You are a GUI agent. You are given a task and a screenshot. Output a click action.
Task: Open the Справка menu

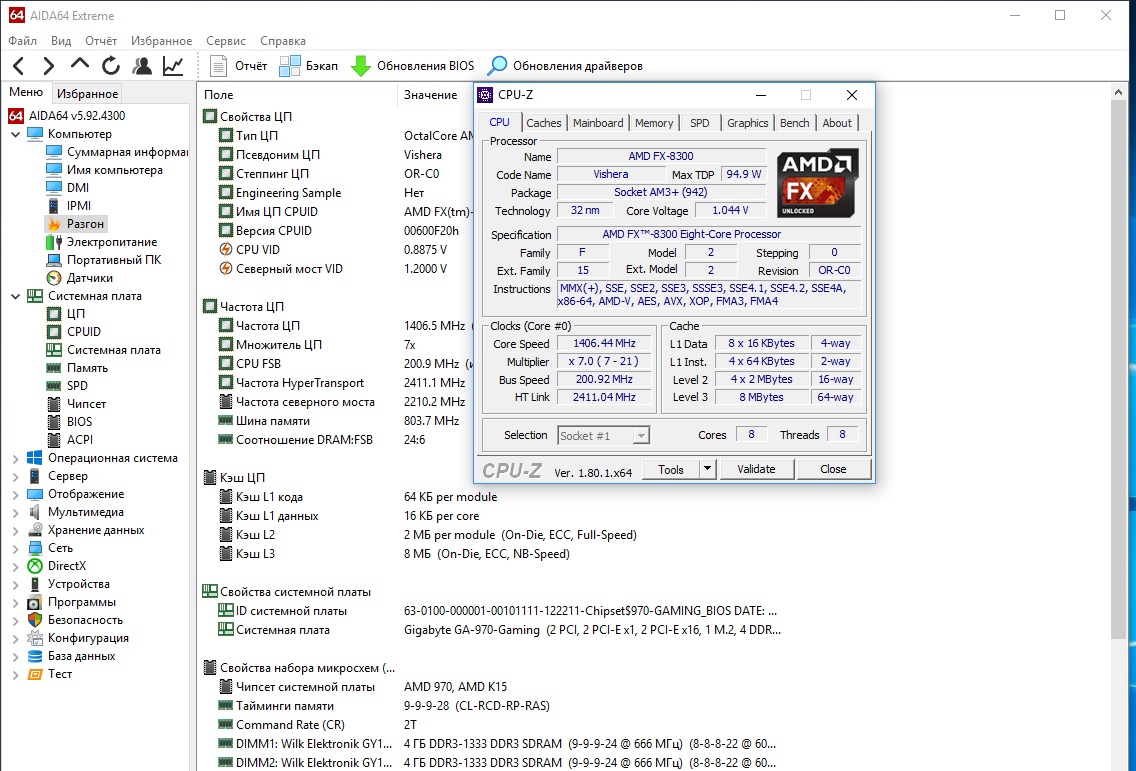[283, 41]
